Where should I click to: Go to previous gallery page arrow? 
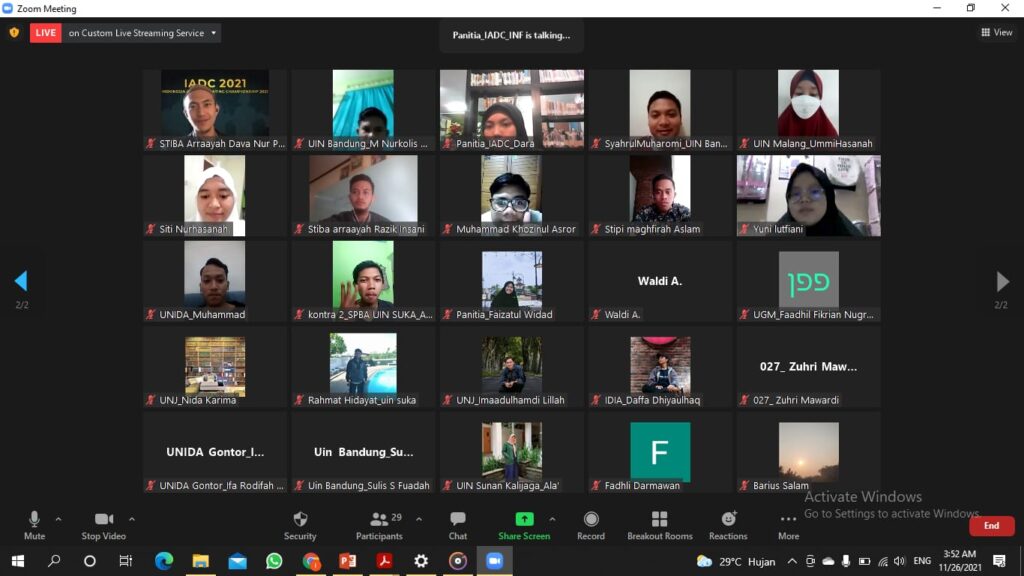click(21, 281)
